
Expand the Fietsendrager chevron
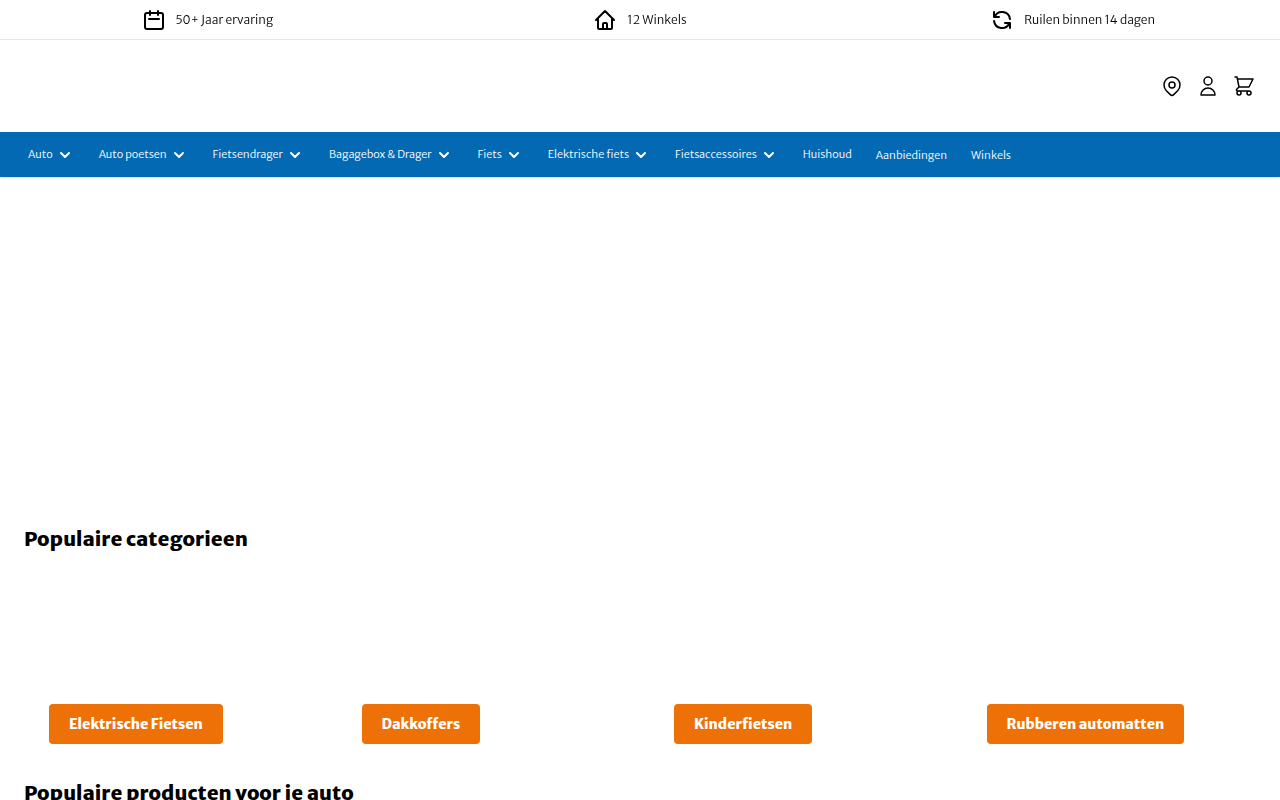point(295,155)
